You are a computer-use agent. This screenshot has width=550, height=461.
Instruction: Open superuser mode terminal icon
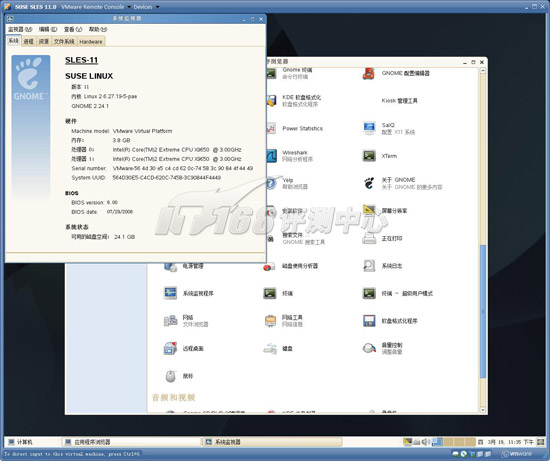tap(369, 293)
